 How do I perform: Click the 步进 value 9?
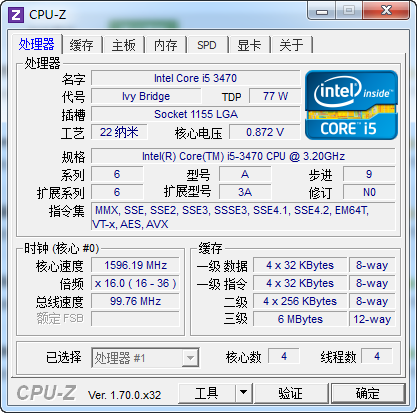[x=369, y=174]
